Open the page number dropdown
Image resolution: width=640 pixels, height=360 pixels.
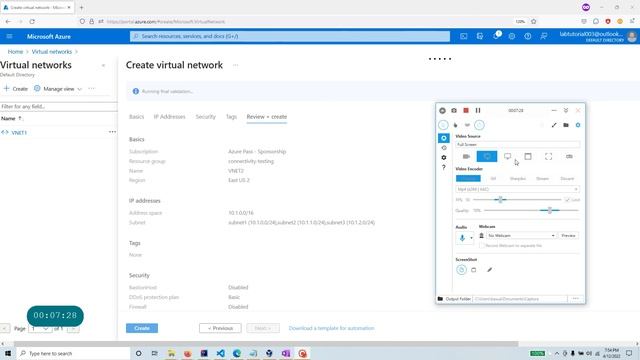point(40,329)
